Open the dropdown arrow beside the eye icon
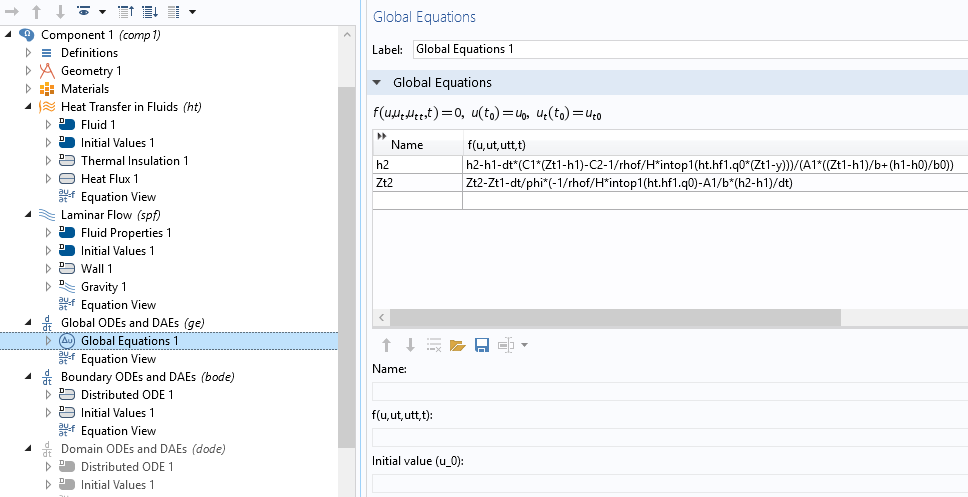Image resolution: width=968 pixels, height=497 pixels. 100,11
